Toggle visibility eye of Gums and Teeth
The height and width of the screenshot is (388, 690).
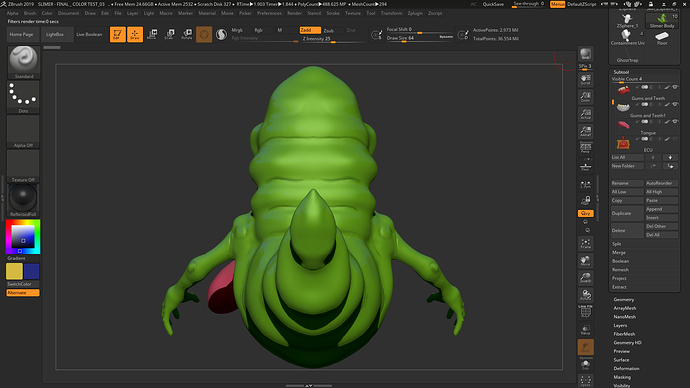675,87
